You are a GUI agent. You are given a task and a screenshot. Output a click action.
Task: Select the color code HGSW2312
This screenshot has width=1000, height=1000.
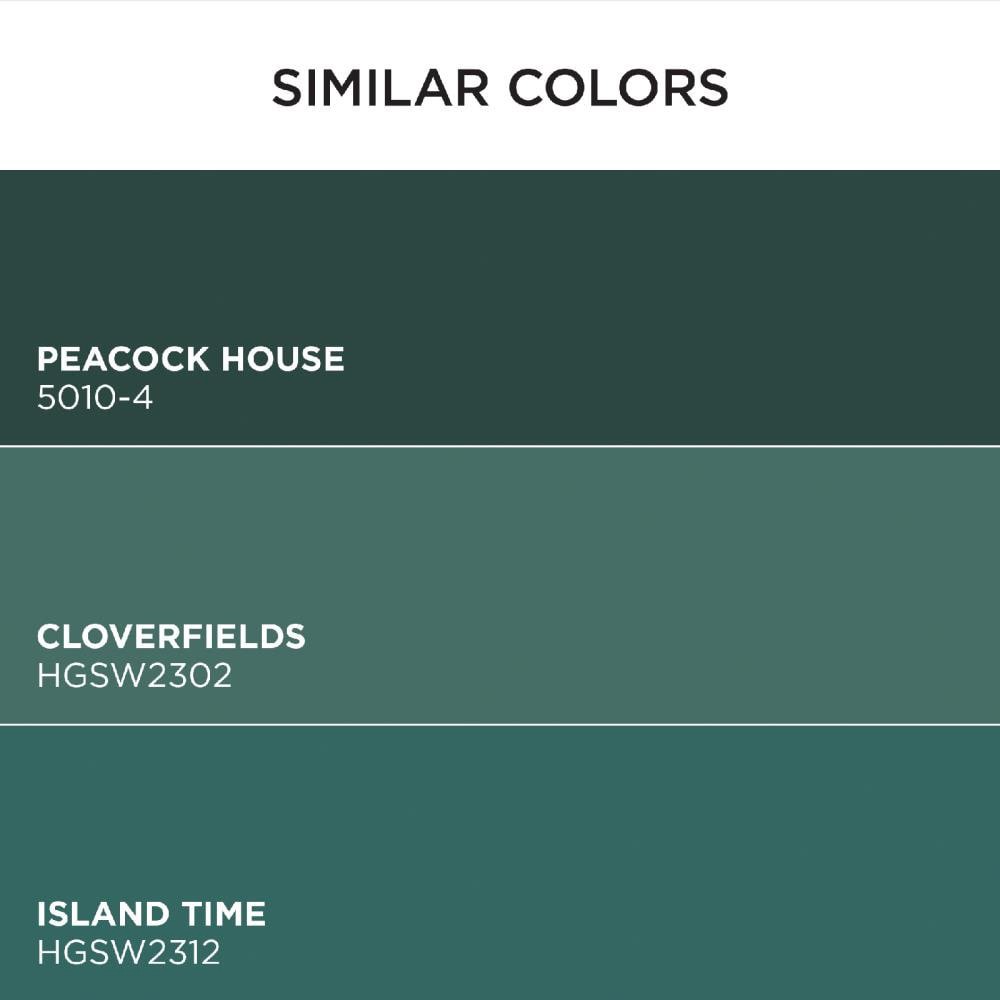(x=129, y=953)
